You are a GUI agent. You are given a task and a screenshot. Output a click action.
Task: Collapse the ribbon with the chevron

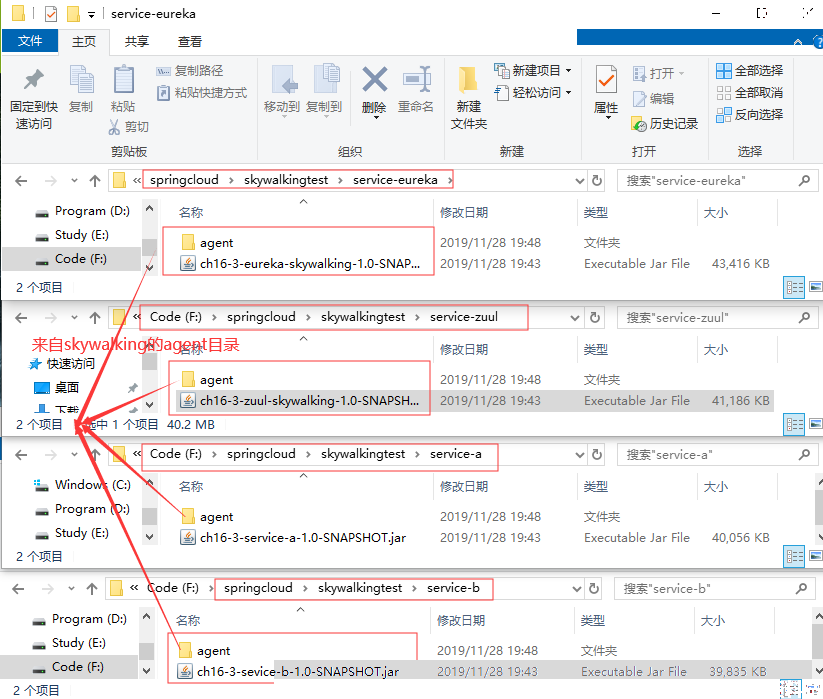[797, 41]
